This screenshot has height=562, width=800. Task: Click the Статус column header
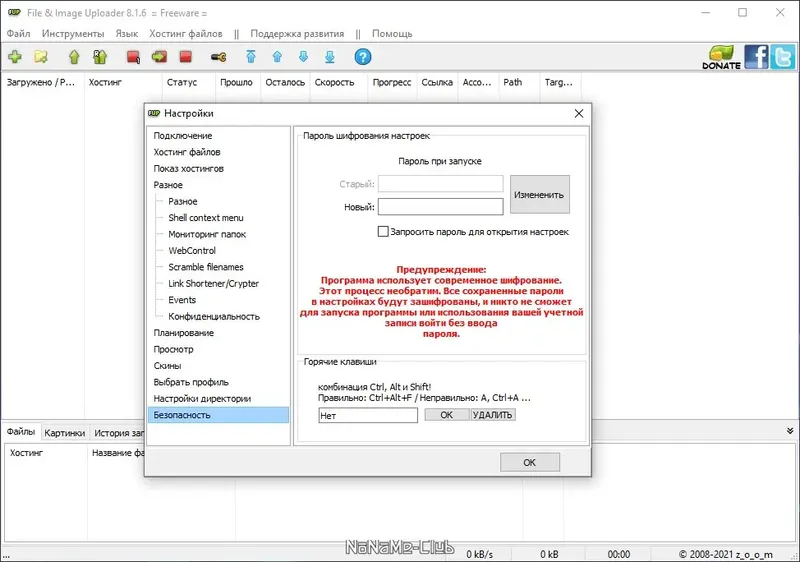188,82
